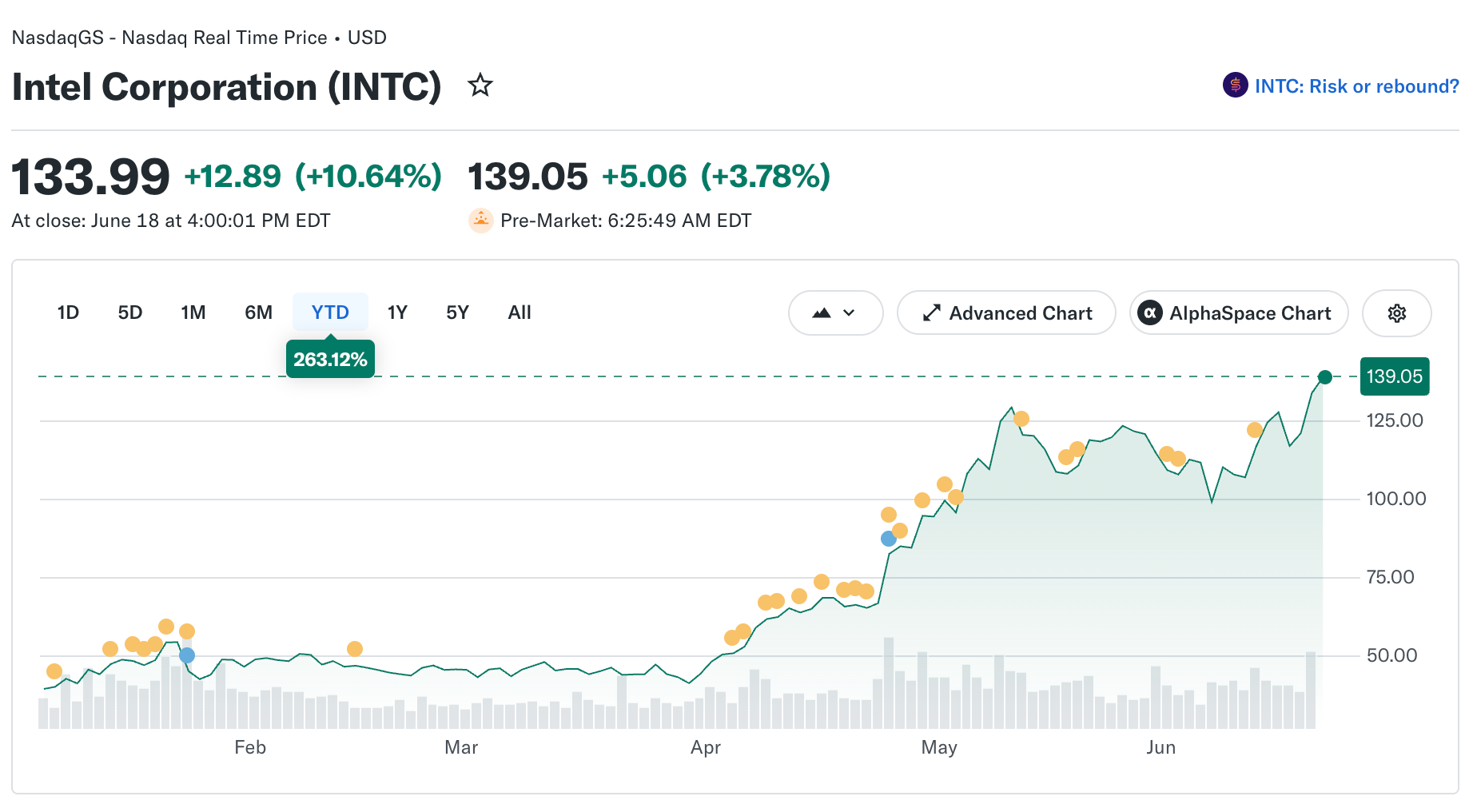Click the mountain chart type icon

[x=821, y=313]
